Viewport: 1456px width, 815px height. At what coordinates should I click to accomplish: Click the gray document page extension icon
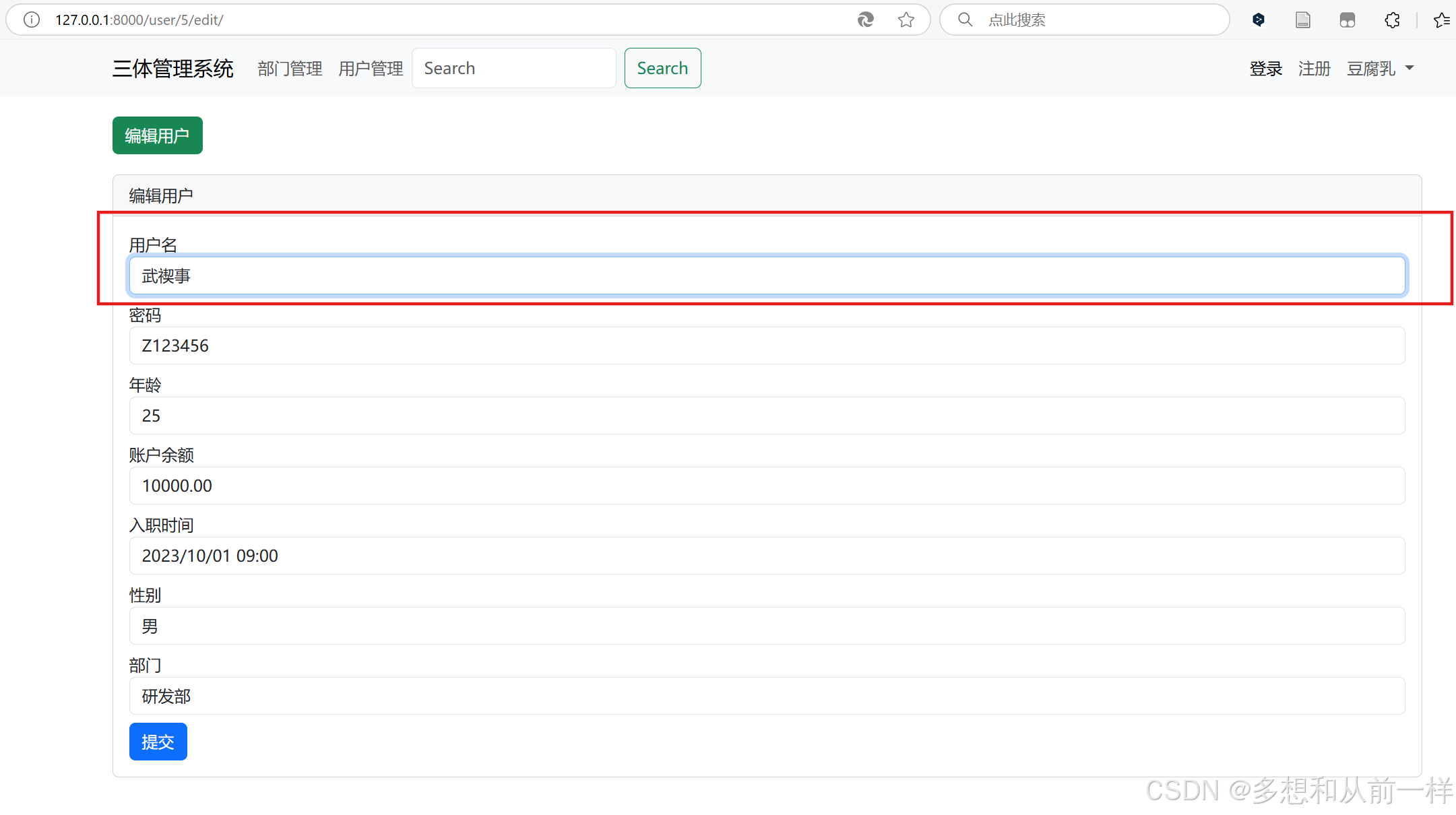coord(1302,20)
